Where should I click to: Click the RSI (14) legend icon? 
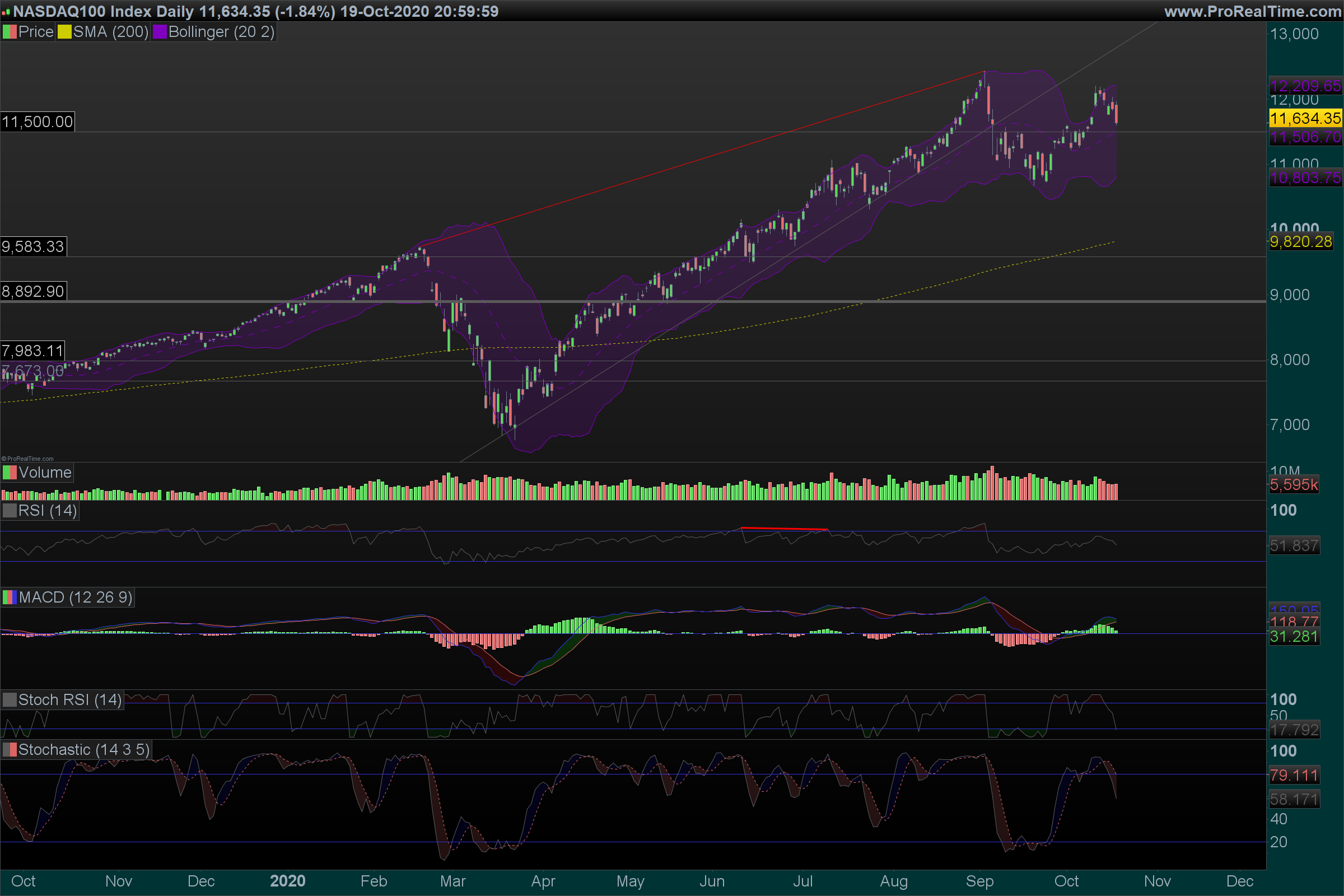[9, 510]
